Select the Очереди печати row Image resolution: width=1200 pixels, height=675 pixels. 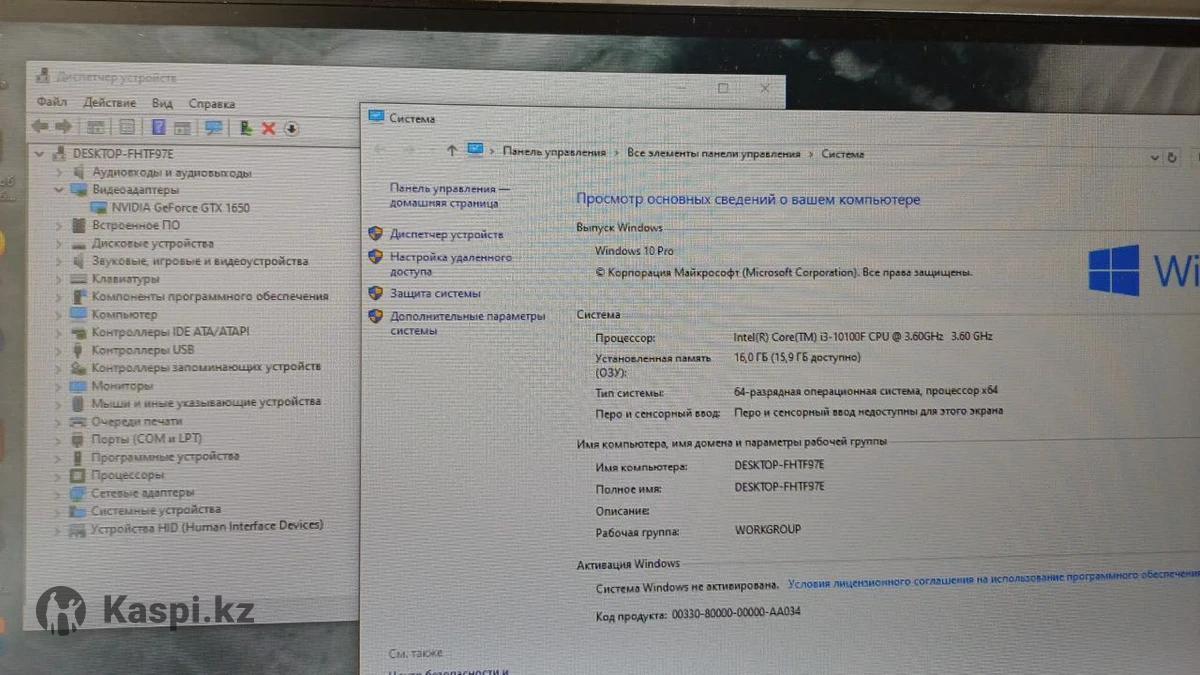pyautogui.click(x=137, y=421)
